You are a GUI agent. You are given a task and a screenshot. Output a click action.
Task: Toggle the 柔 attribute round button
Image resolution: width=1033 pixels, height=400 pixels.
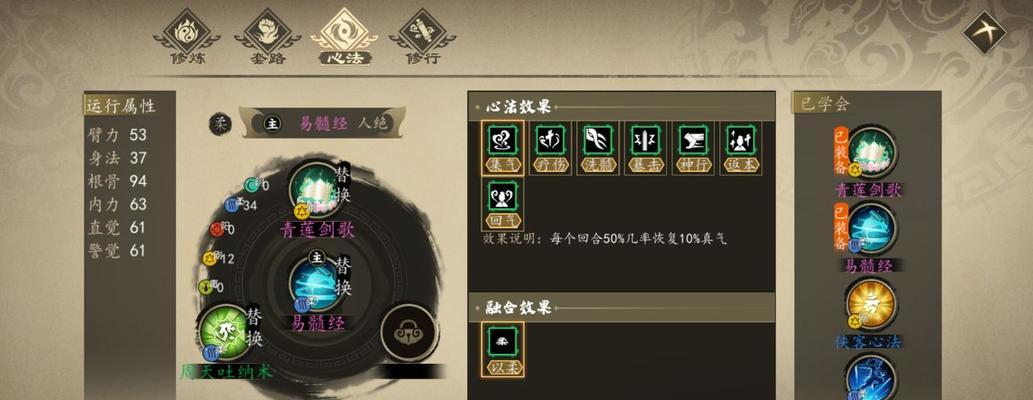click(221, 123)
